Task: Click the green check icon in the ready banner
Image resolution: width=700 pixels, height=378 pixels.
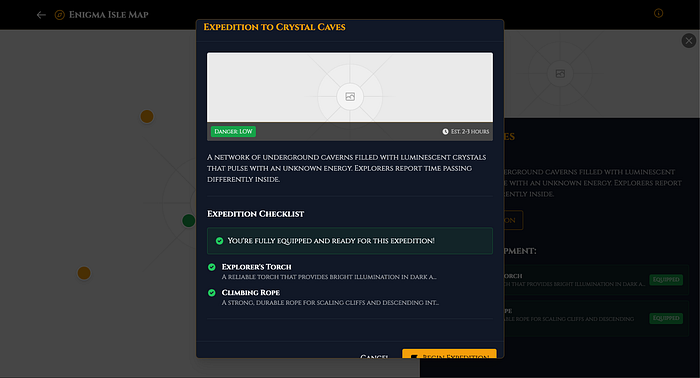Action: pos(219,241)
